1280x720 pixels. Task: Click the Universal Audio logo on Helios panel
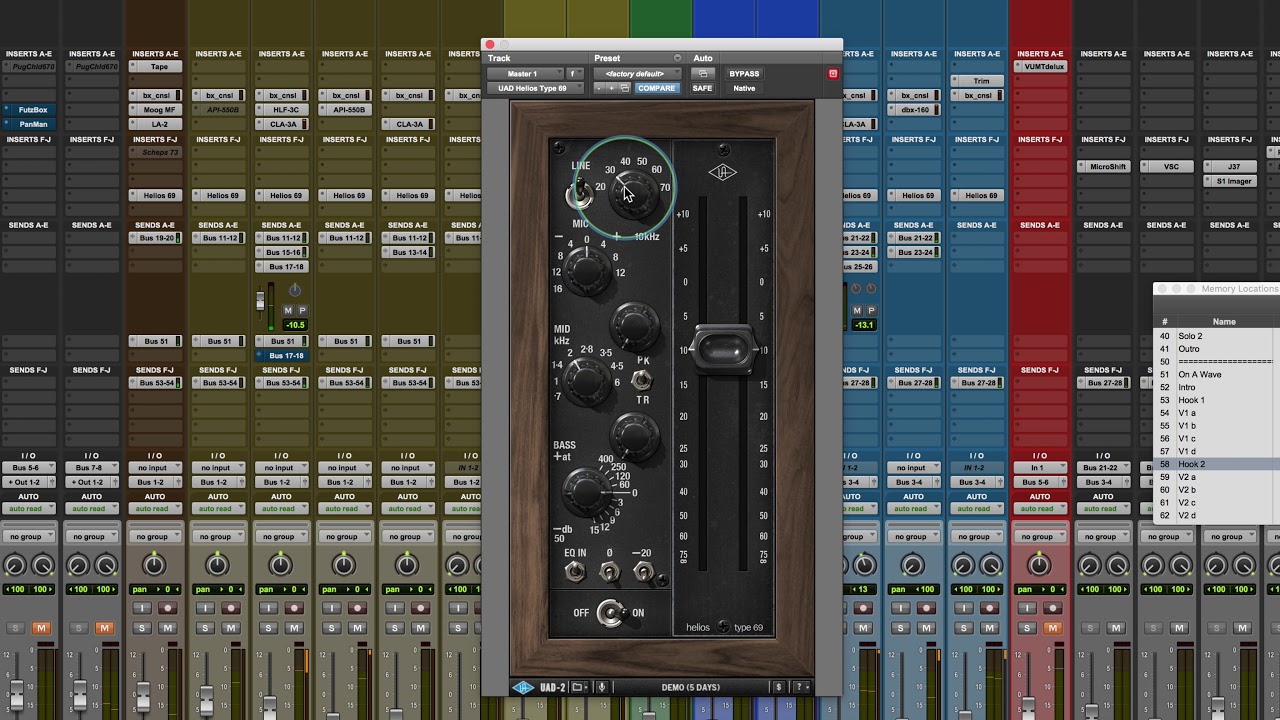[x=722, y=172]
